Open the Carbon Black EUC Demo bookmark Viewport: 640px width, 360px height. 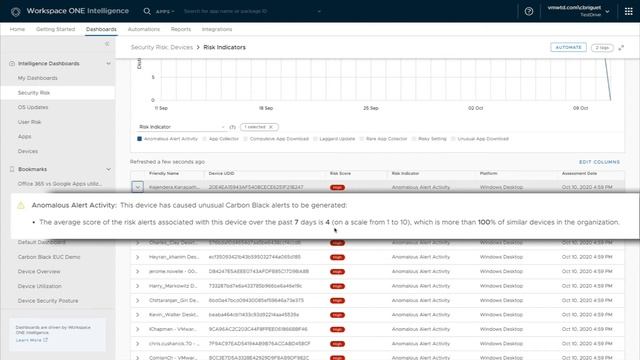(49, 257)
